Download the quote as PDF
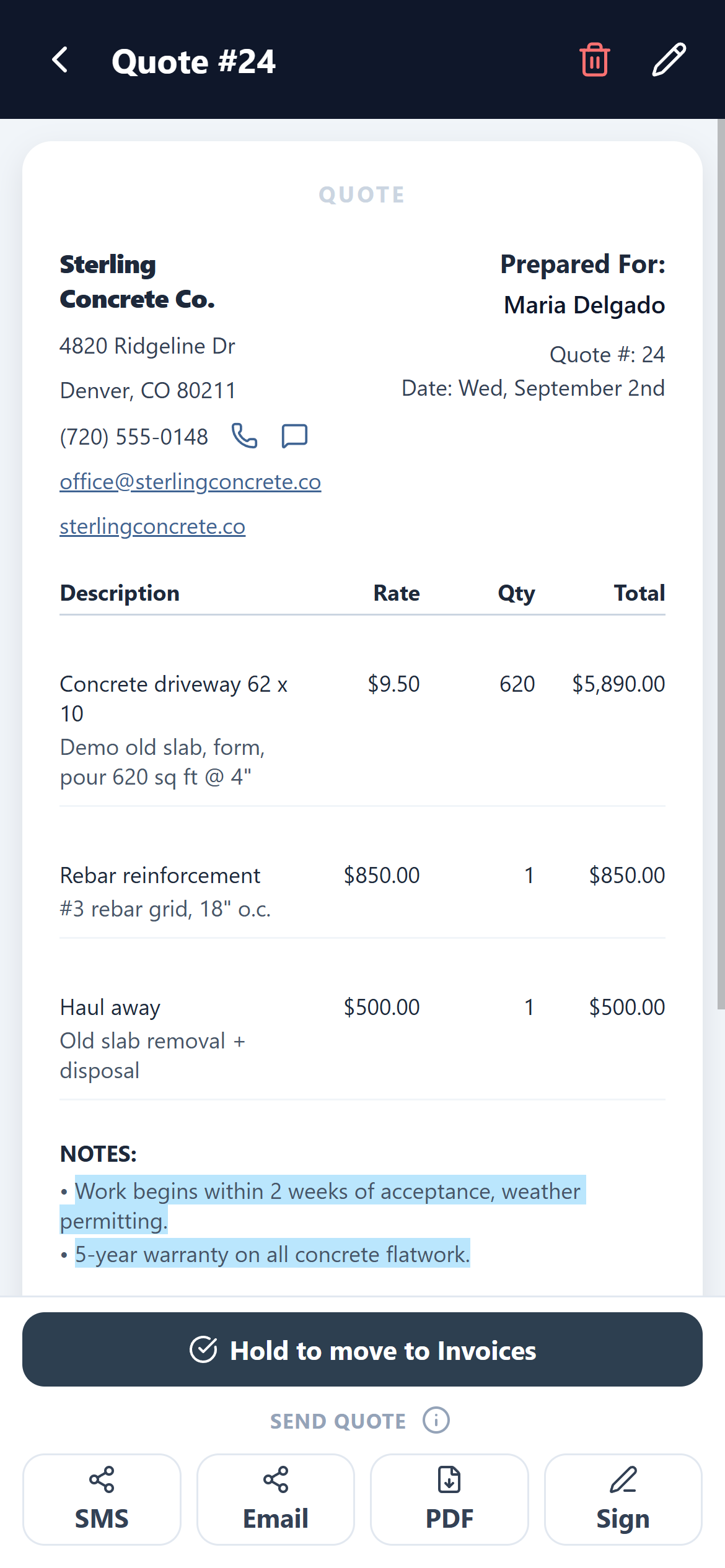This screenshot has height=1568, width=725. click(x=449, y=1499)
